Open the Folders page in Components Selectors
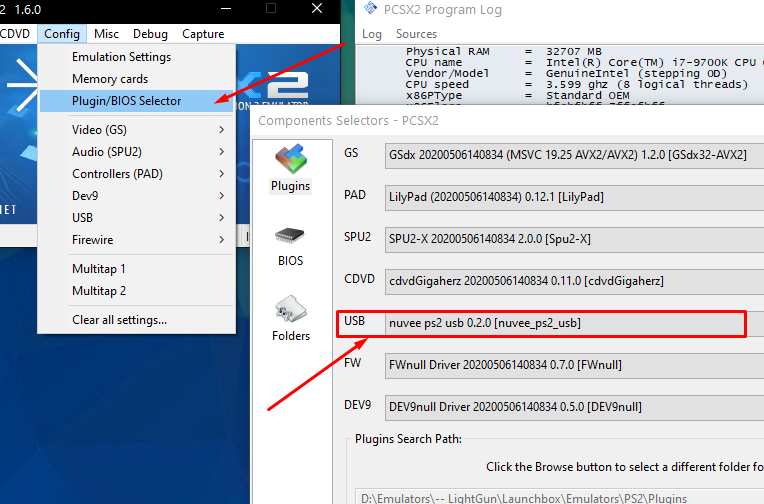 [291, 318]
